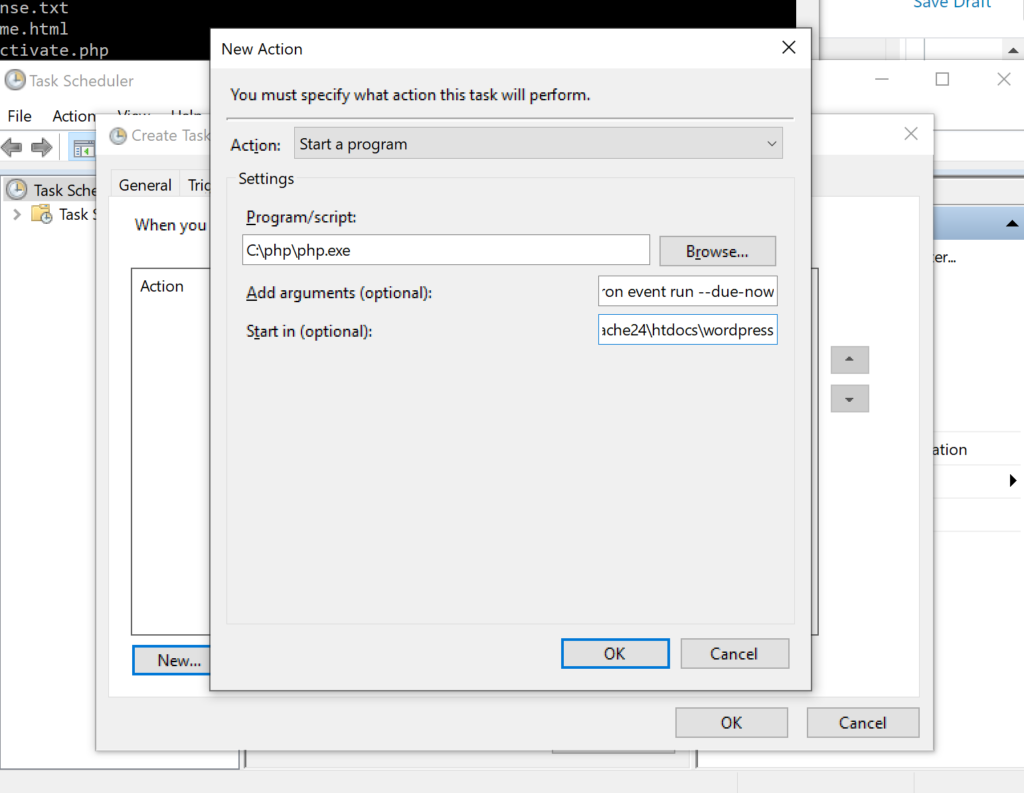Viewport: 1024px width, 793px height.
Task: Confirm the New Action dialog with OK
Action: coord(614,653)
